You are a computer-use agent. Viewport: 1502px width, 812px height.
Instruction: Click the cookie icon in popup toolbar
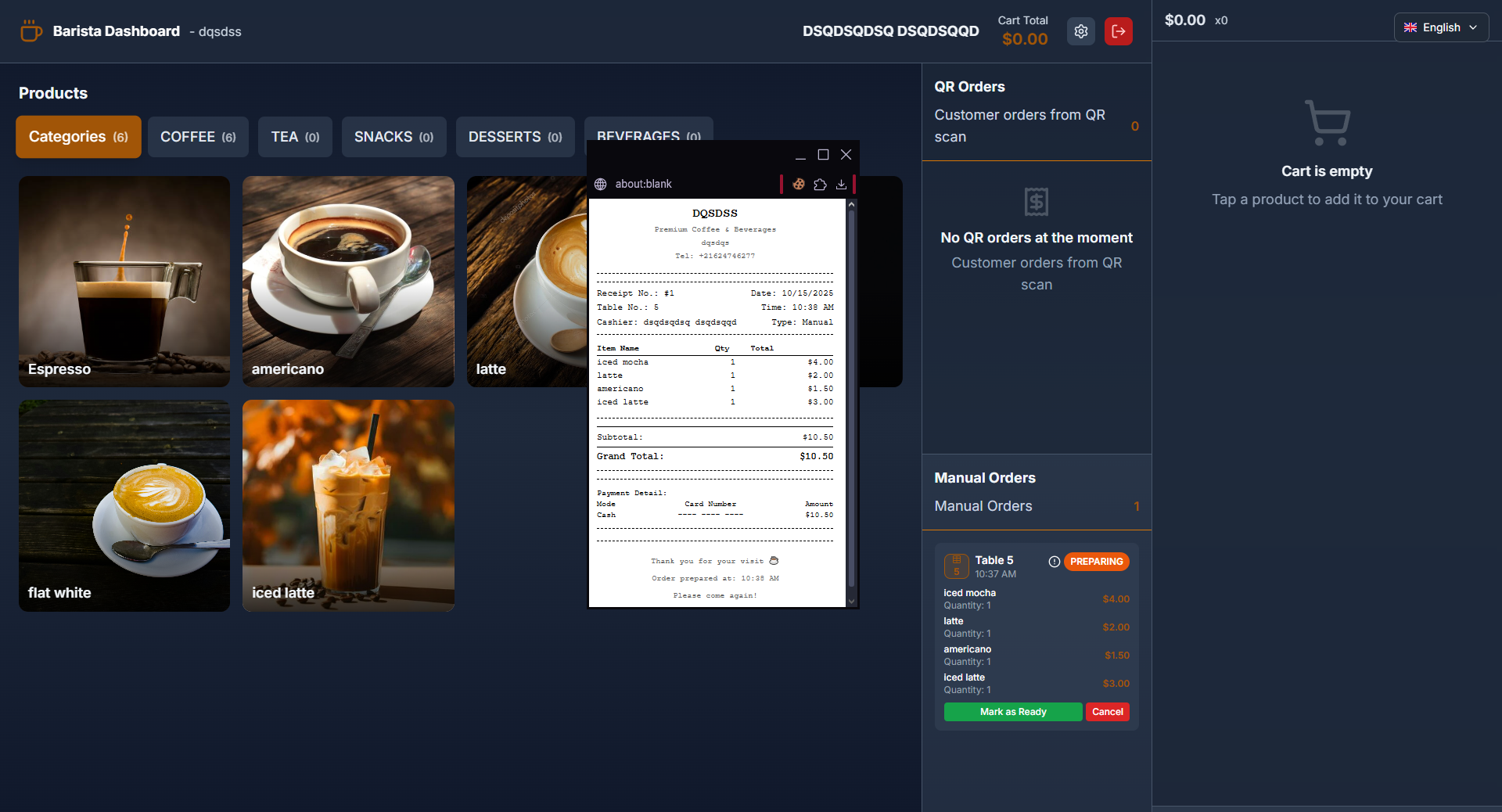798,184
